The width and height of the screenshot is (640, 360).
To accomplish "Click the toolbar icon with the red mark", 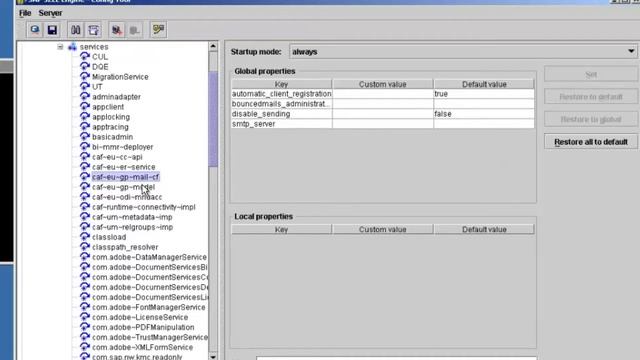I will (117, 30).
